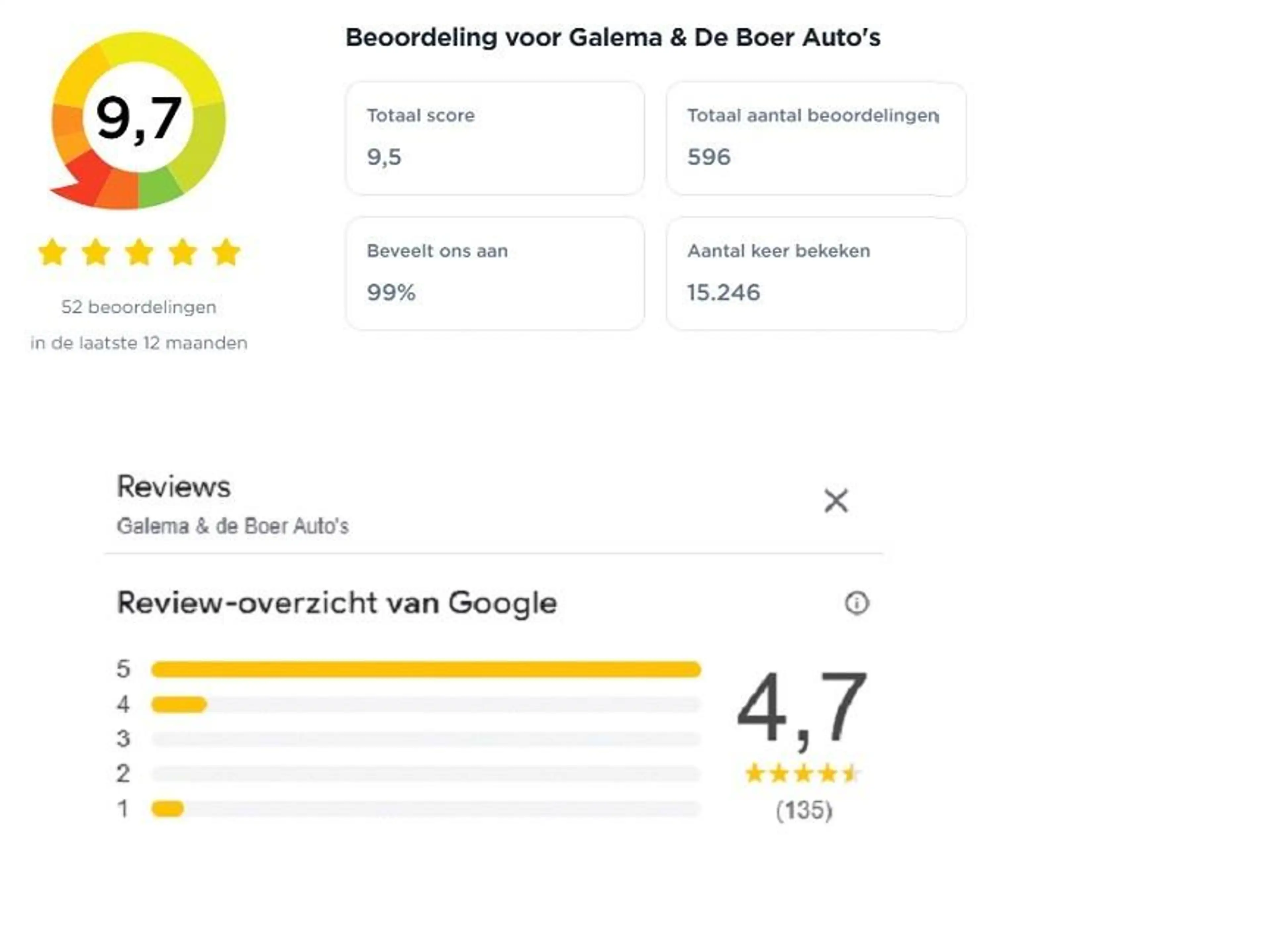Screen dimensions: 1271x952
Task: Click the (135) Google review count
Action: 804,811
